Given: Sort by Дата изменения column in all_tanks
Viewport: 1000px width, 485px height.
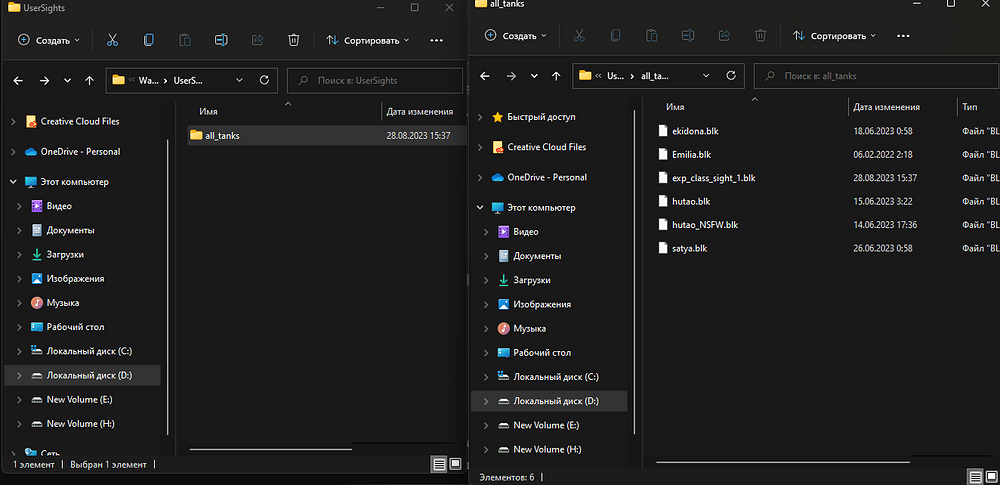Looking at the screenshot, I should [x=886, y=106].
